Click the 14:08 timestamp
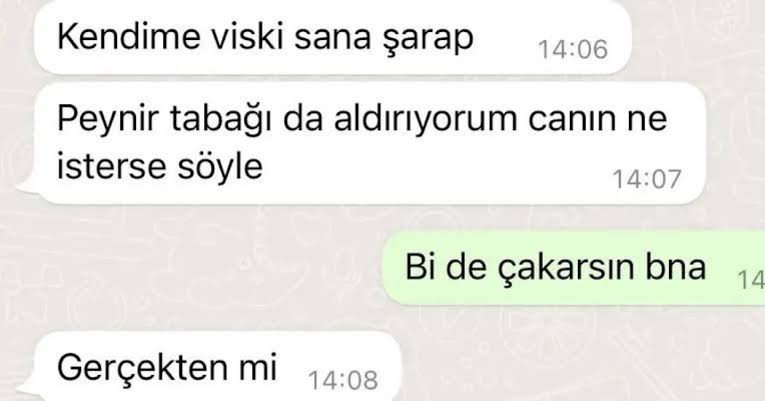 tap(343, 380)
